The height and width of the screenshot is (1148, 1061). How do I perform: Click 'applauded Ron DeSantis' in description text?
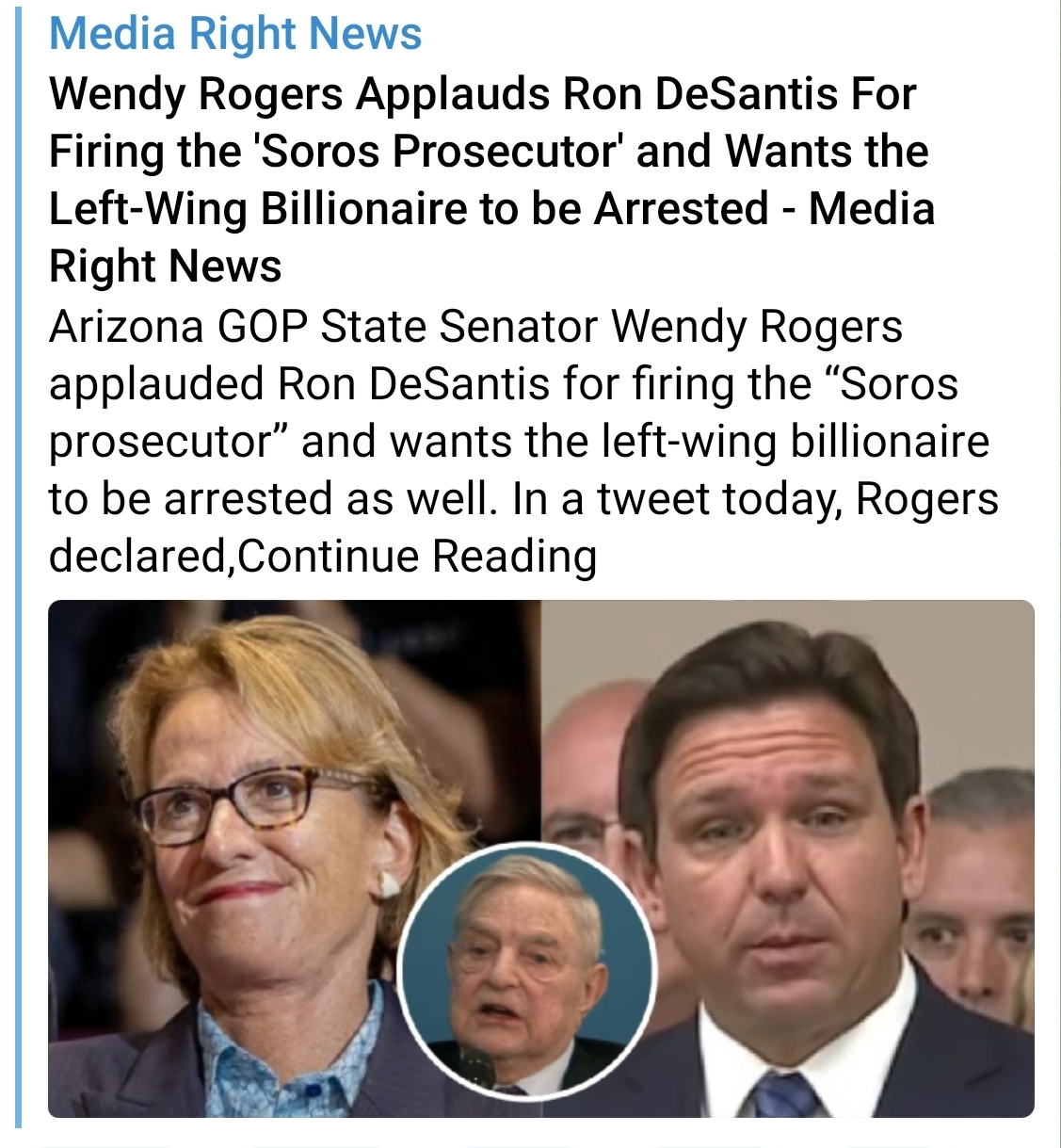(299, 384)
